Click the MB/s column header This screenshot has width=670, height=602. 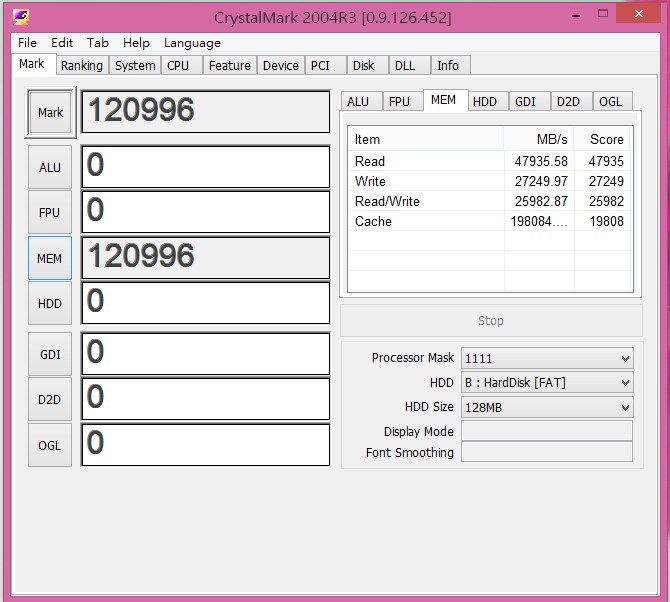539,139
